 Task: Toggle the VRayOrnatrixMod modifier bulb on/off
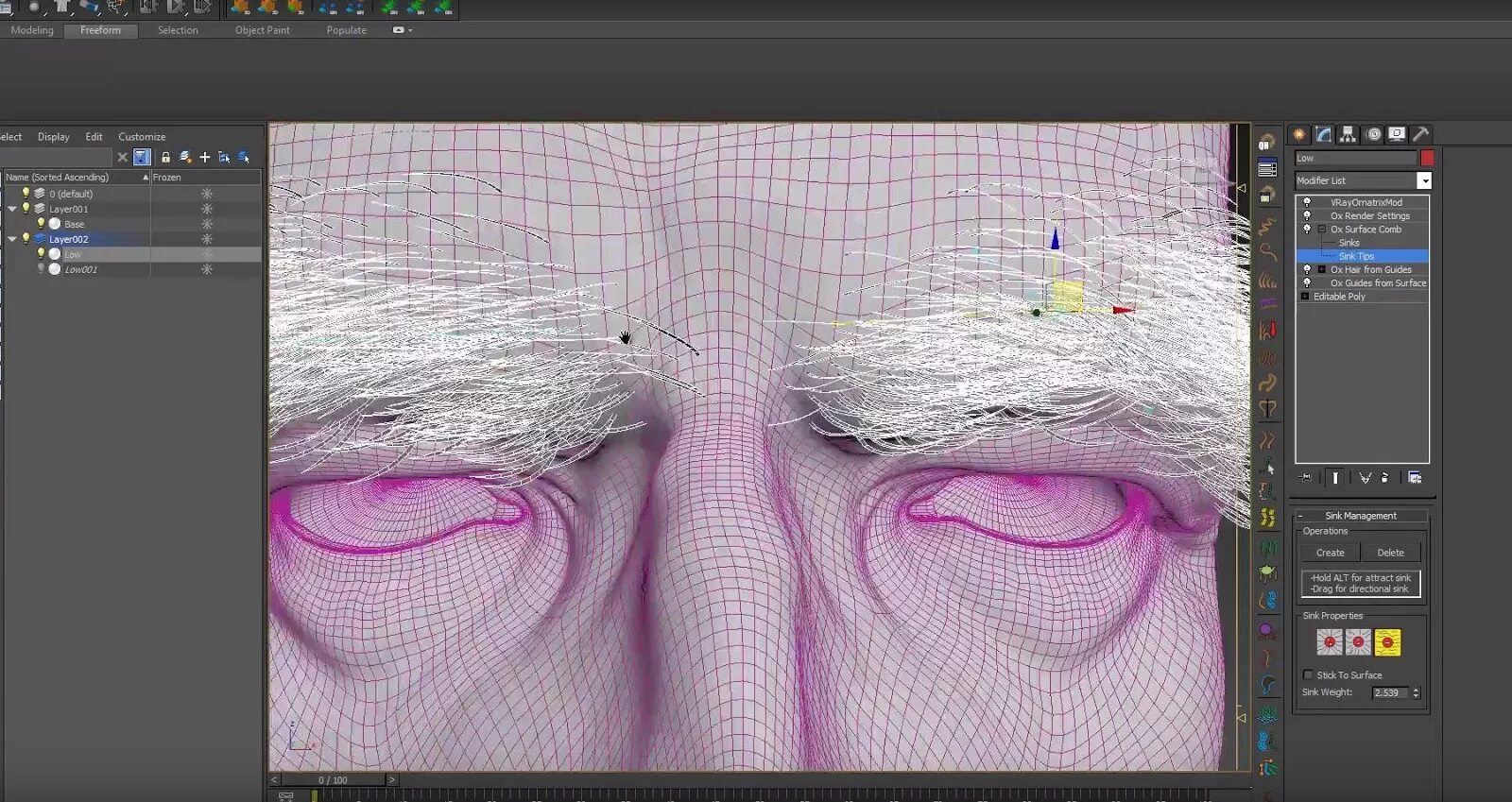pos(1307,202)
